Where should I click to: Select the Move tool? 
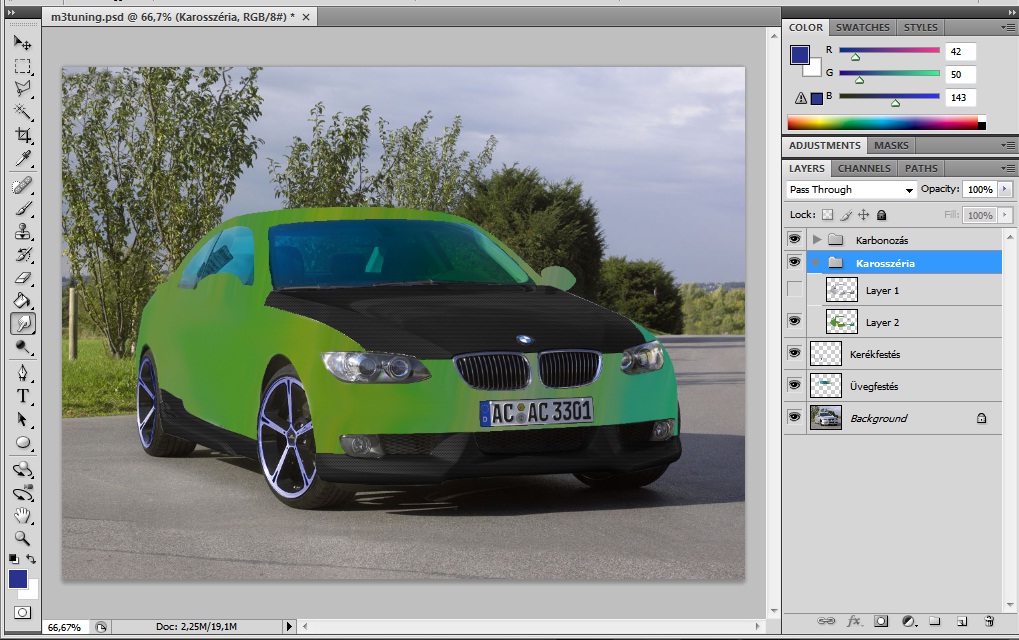(22, 43)
